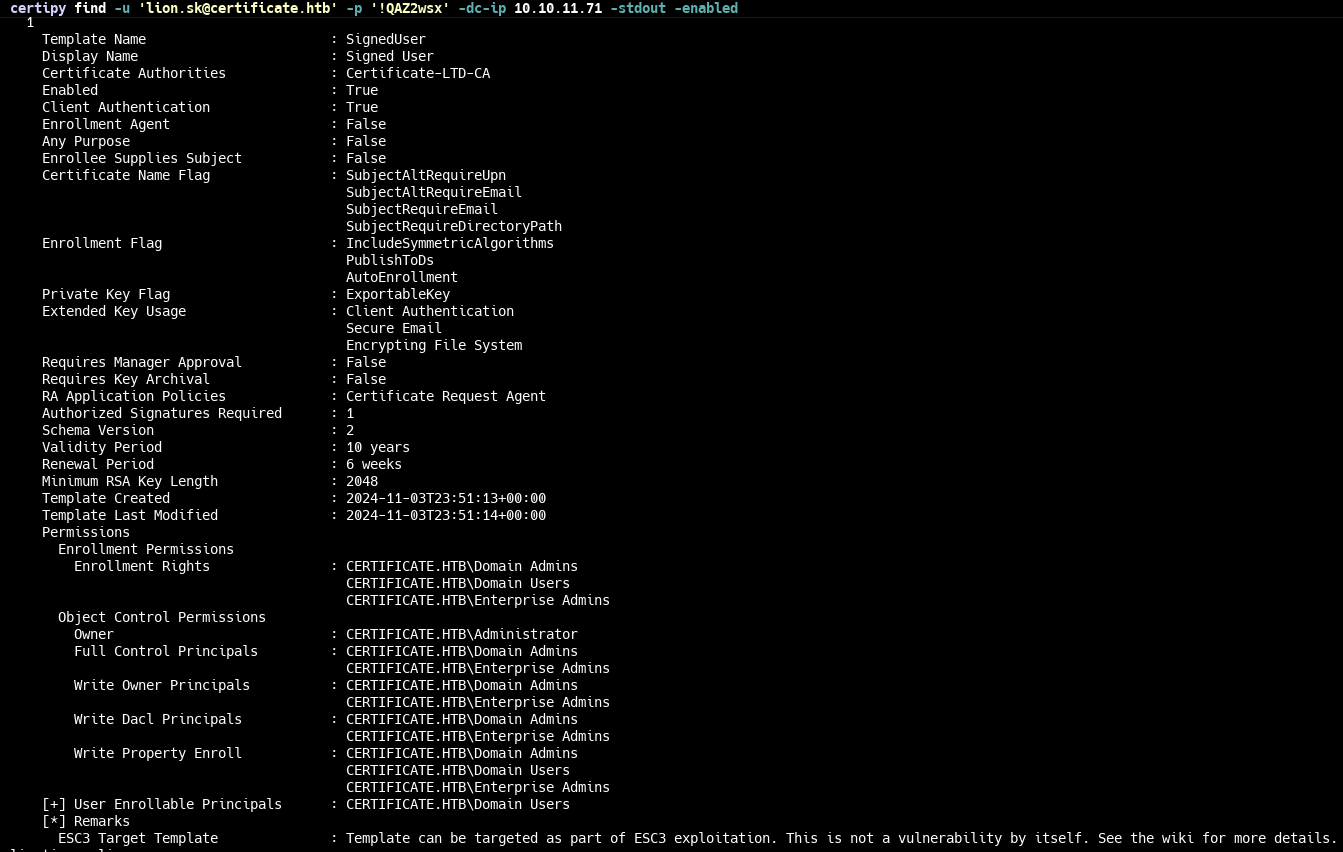Click the ESC3 Target Template label
This screenshot has height=852, width=1343.
[x=137, y=839]
